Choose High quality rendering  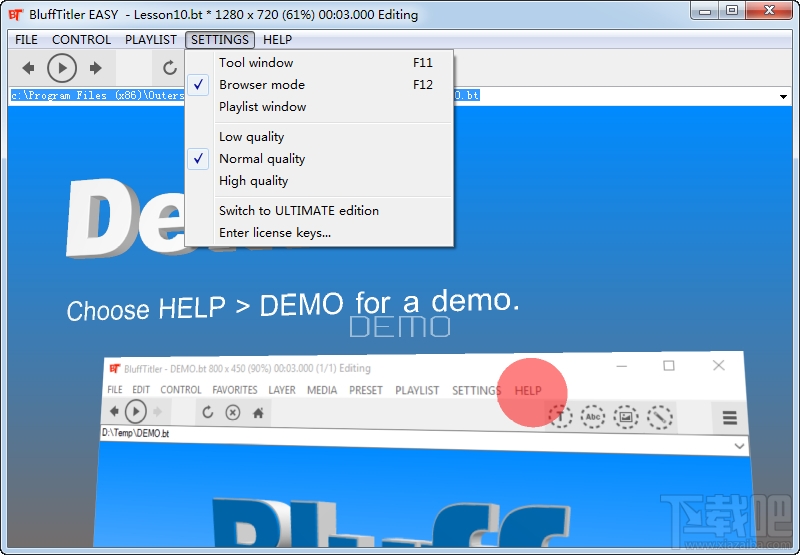click(x=319, y=181)
